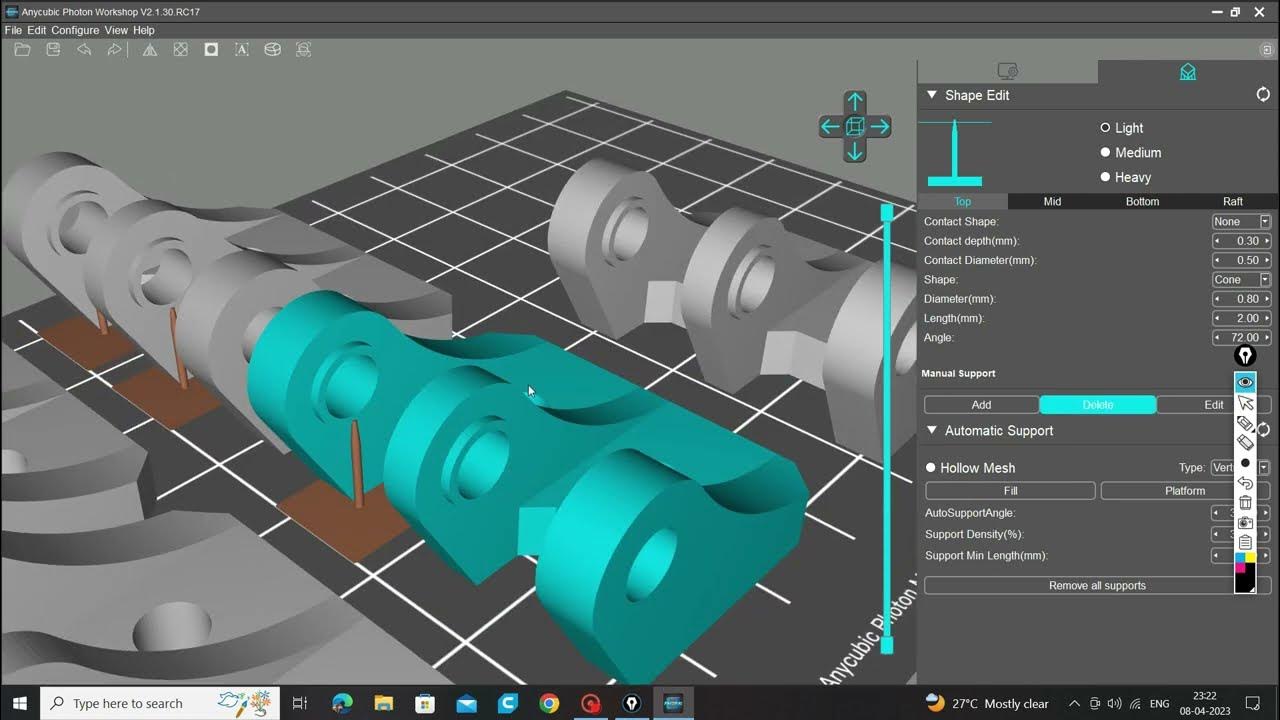The height and width of the screenshot is (720, 1280).
Task: Open the View menu
Action: click(x=116, y=30)
